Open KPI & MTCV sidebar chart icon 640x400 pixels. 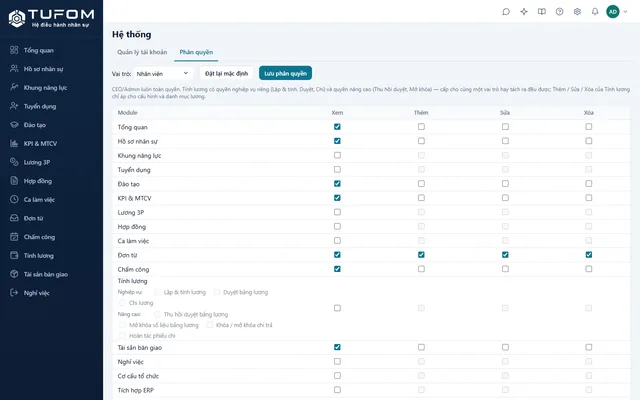click(14, 143)
